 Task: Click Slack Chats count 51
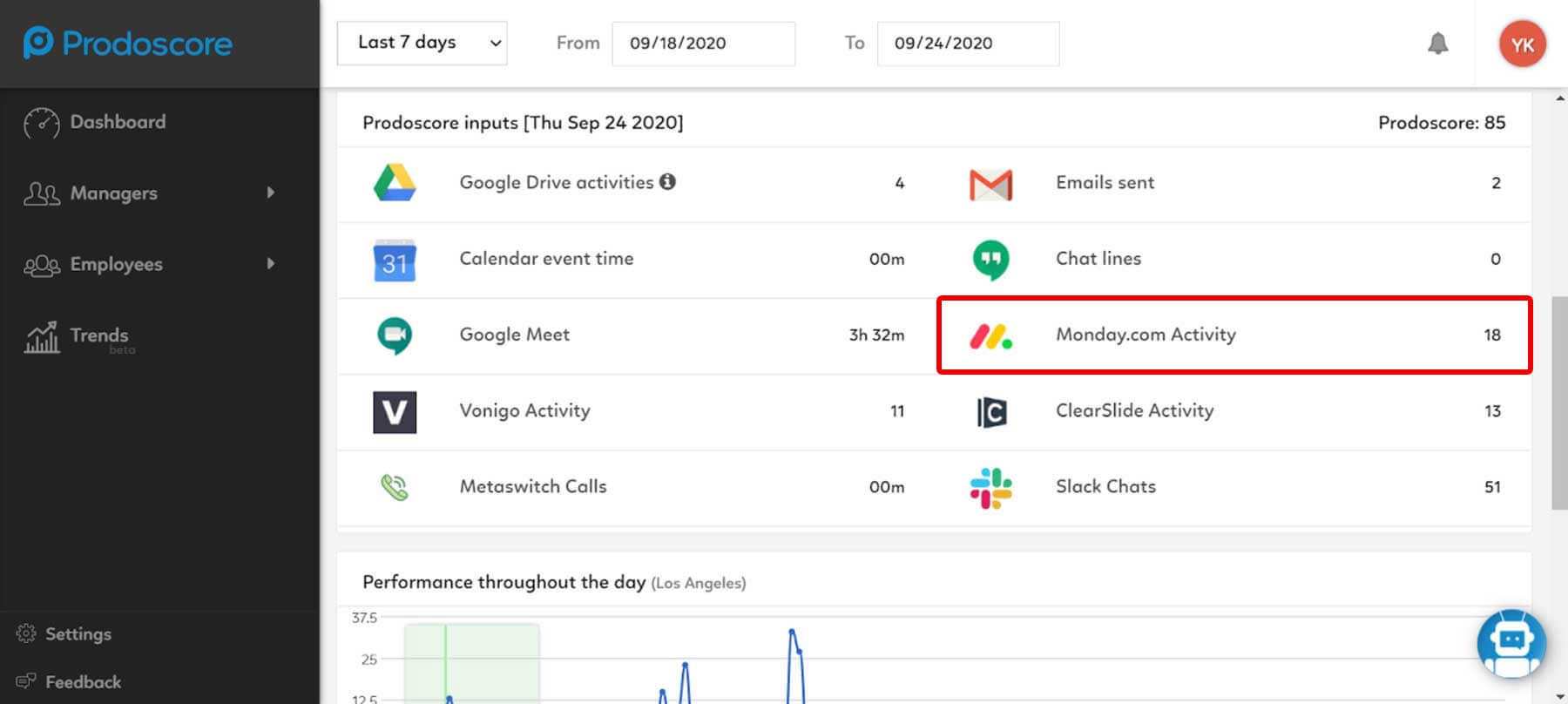pyautogui.click(x=1492, y=487)
